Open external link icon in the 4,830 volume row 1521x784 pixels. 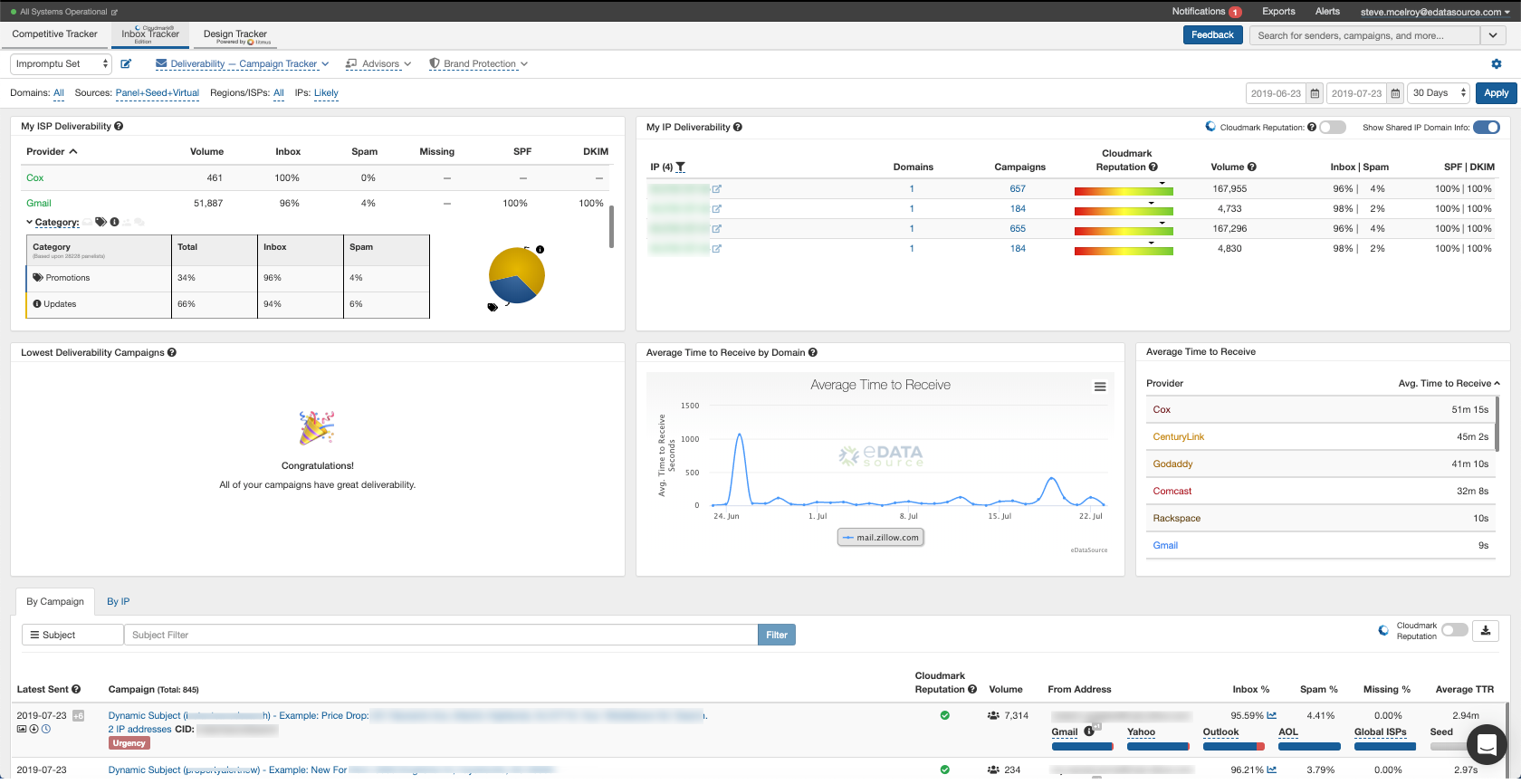tap(716, 249)
